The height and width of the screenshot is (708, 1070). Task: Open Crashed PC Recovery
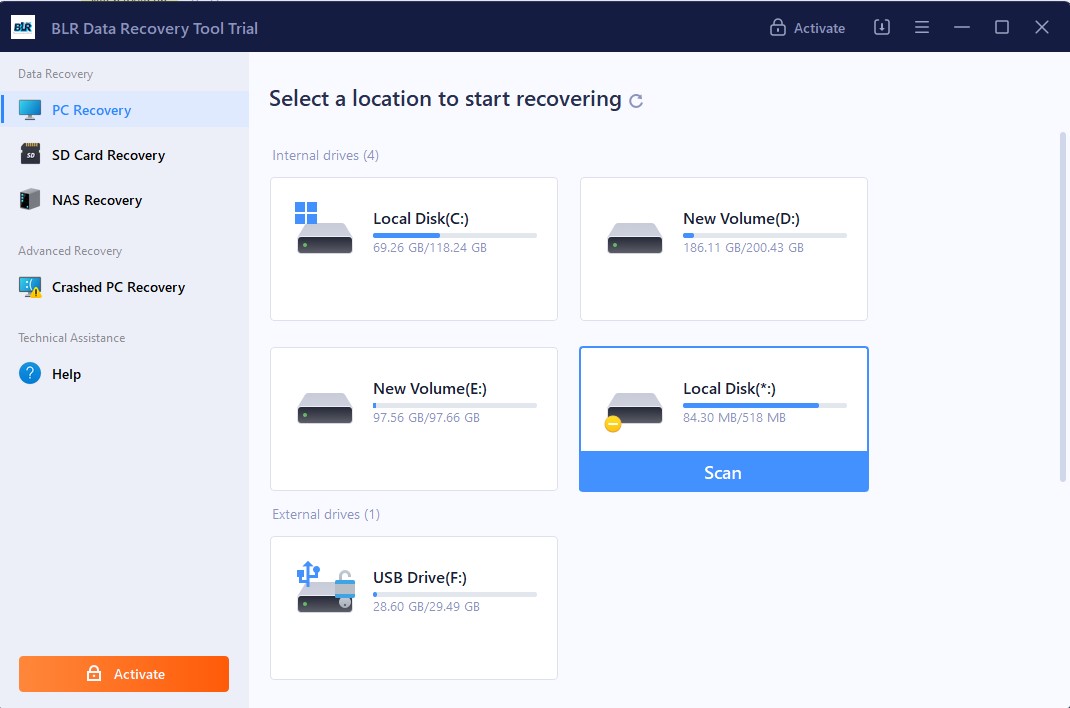coord(124,287)
